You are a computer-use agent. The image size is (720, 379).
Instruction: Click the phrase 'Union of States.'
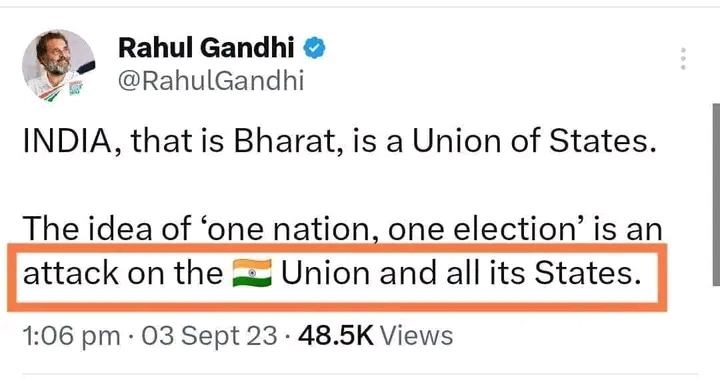pos(534,141)
